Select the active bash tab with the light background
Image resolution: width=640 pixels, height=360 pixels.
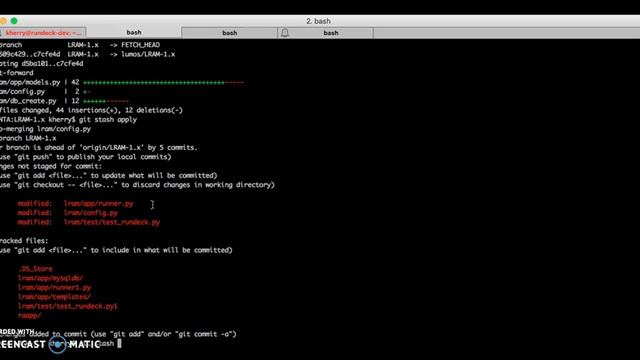(134, 32)
